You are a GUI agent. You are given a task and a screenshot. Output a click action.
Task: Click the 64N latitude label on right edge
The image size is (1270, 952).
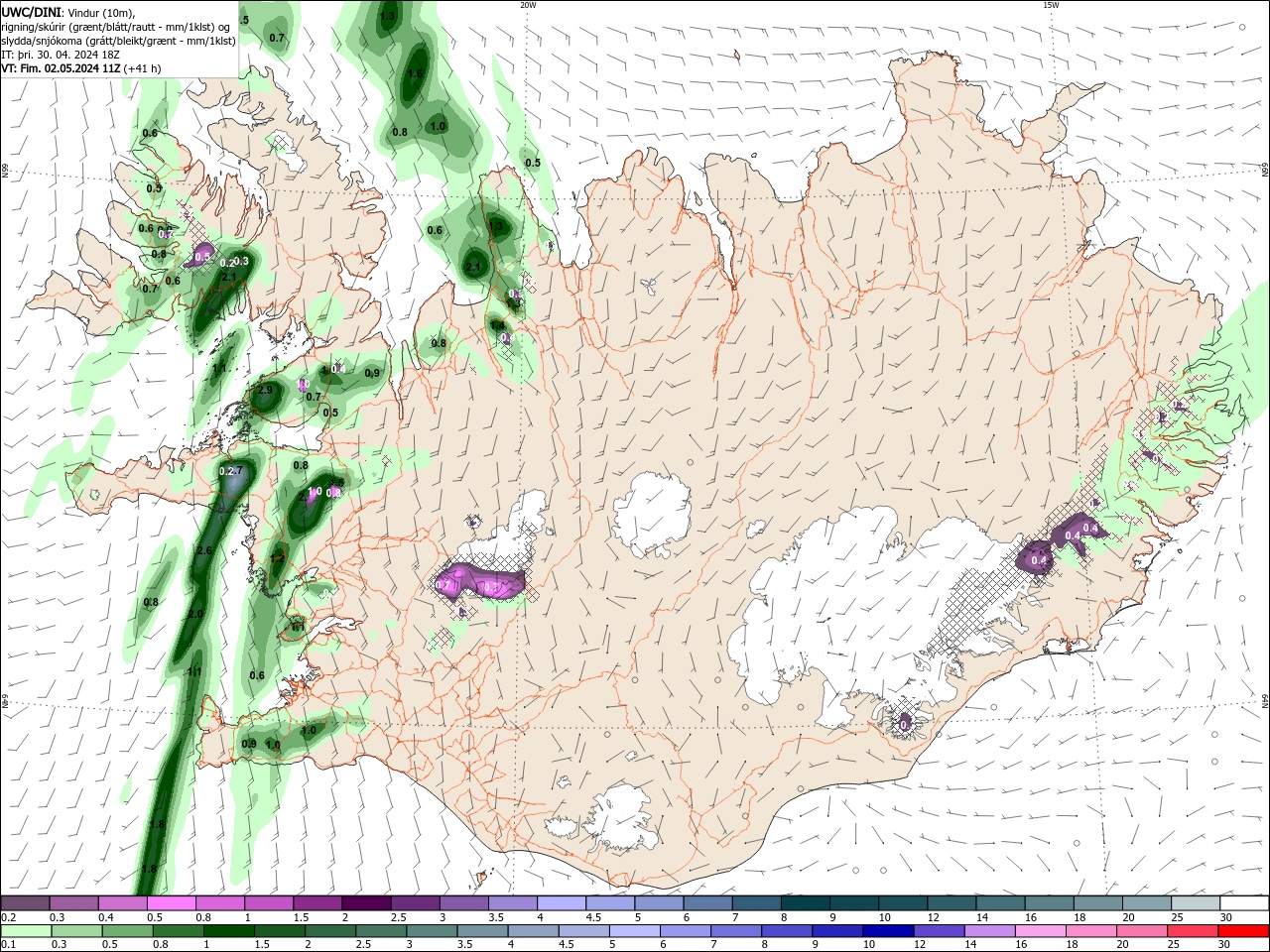coord(1265,701)
